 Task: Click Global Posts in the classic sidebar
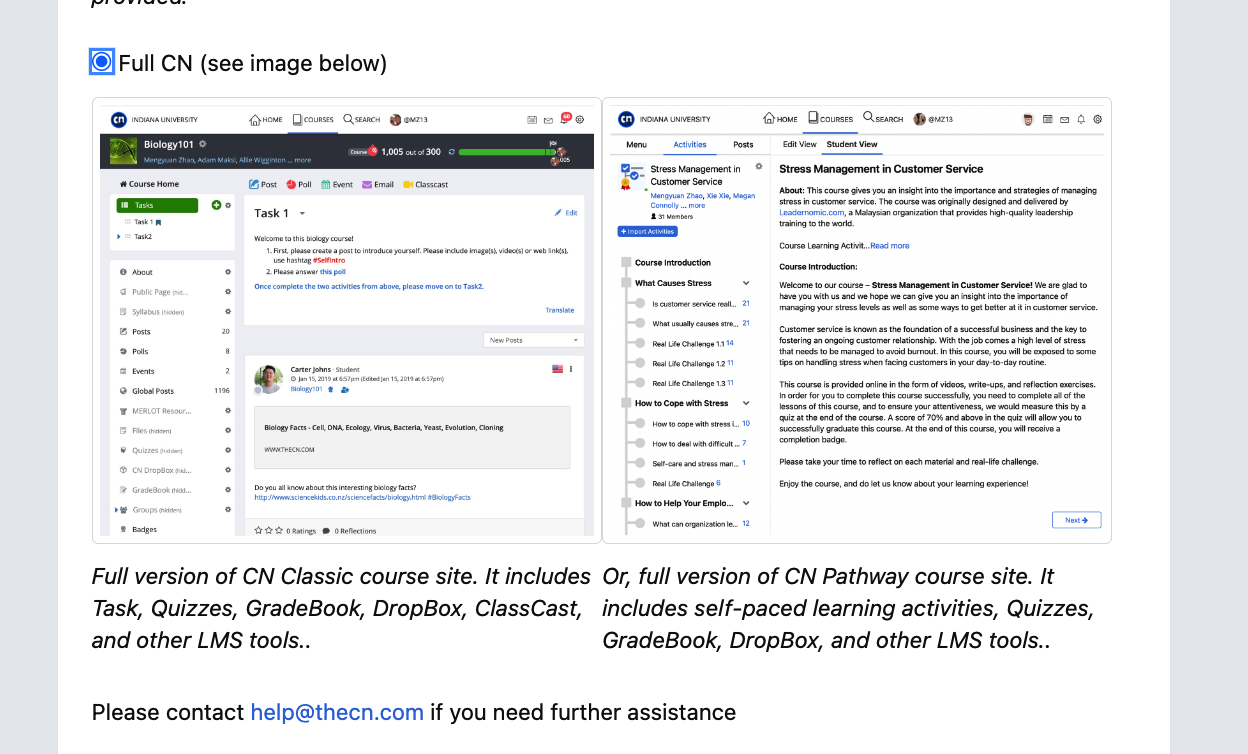[152, 391]
